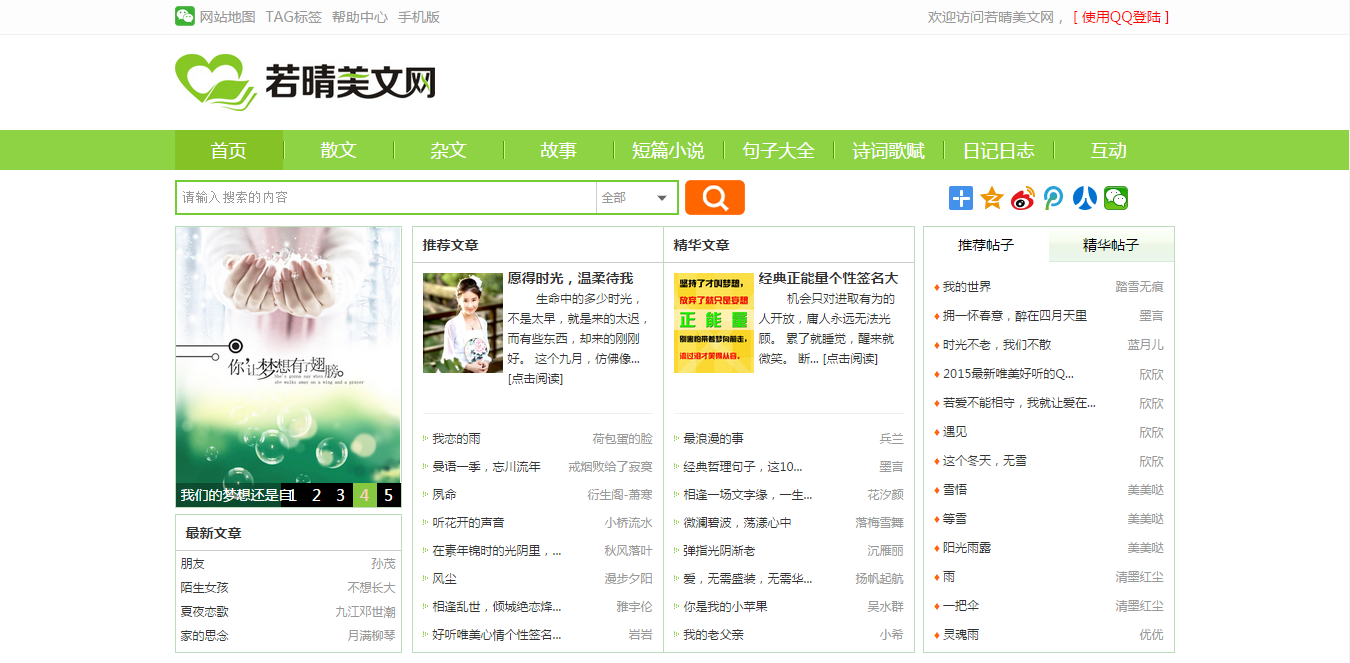The image size is (1350, 663).
Task: Open the post 时光不老，我们不散
Action: click(997, 345)
